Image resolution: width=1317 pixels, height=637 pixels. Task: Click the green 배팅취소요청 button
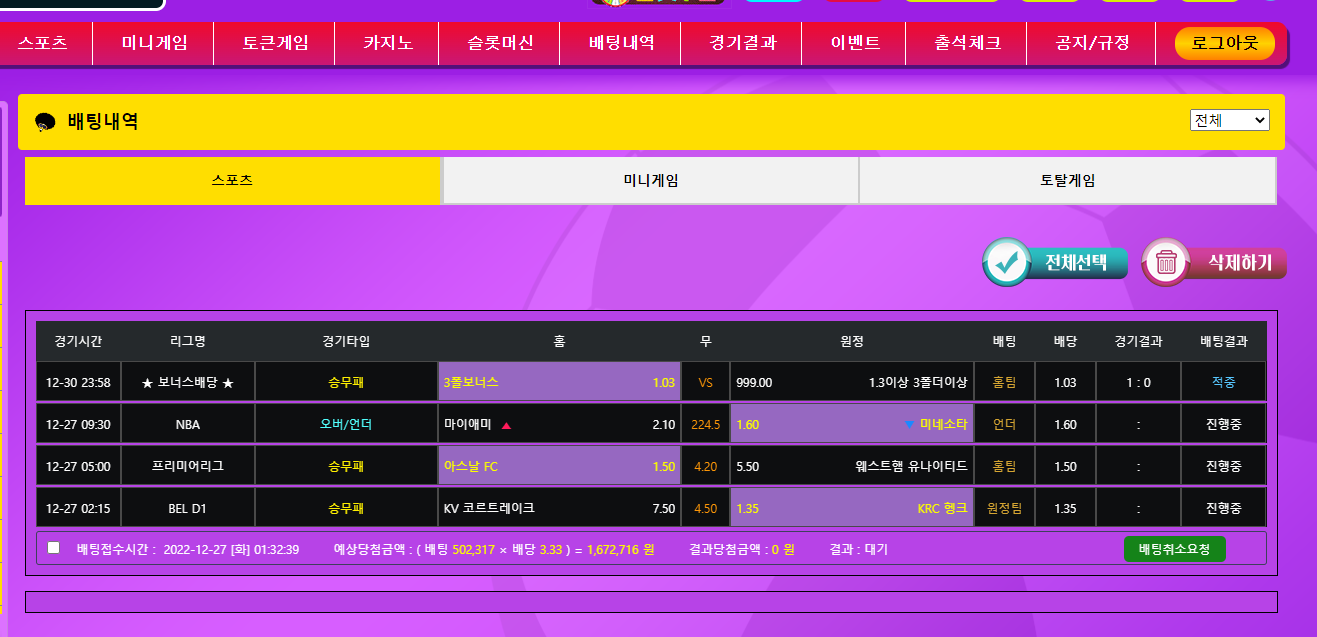(x=1174, y=549)
